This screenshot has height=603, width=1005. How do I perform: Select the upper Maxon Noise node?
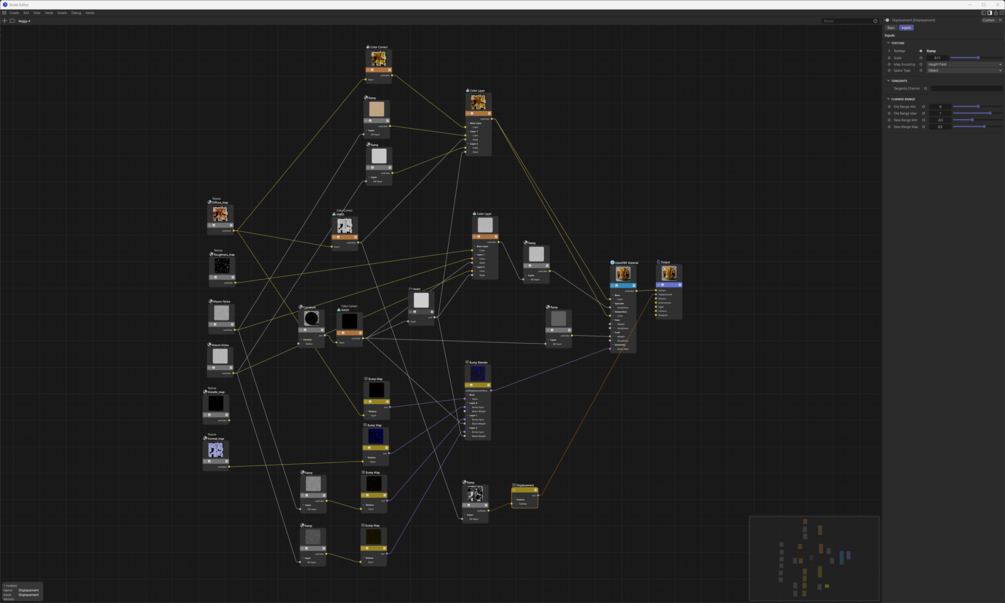click(x=221, y=317)
